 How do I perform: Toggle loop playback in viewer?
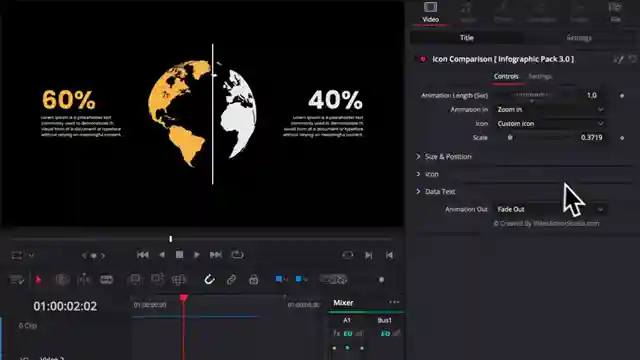237,255
